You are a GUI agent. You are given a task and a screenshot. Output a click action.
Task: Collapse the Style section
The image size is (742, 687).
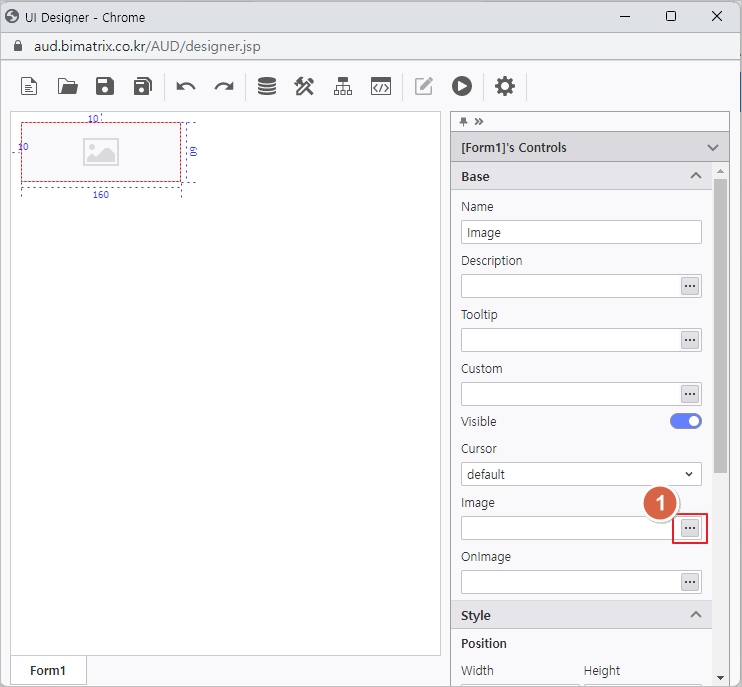696,615
